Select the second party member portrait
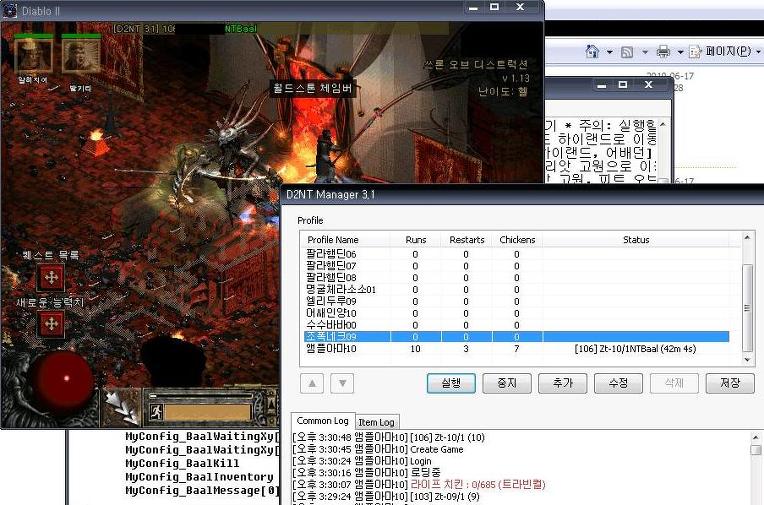The width and height of the screenshot is (764, 505). click(81, 55)
